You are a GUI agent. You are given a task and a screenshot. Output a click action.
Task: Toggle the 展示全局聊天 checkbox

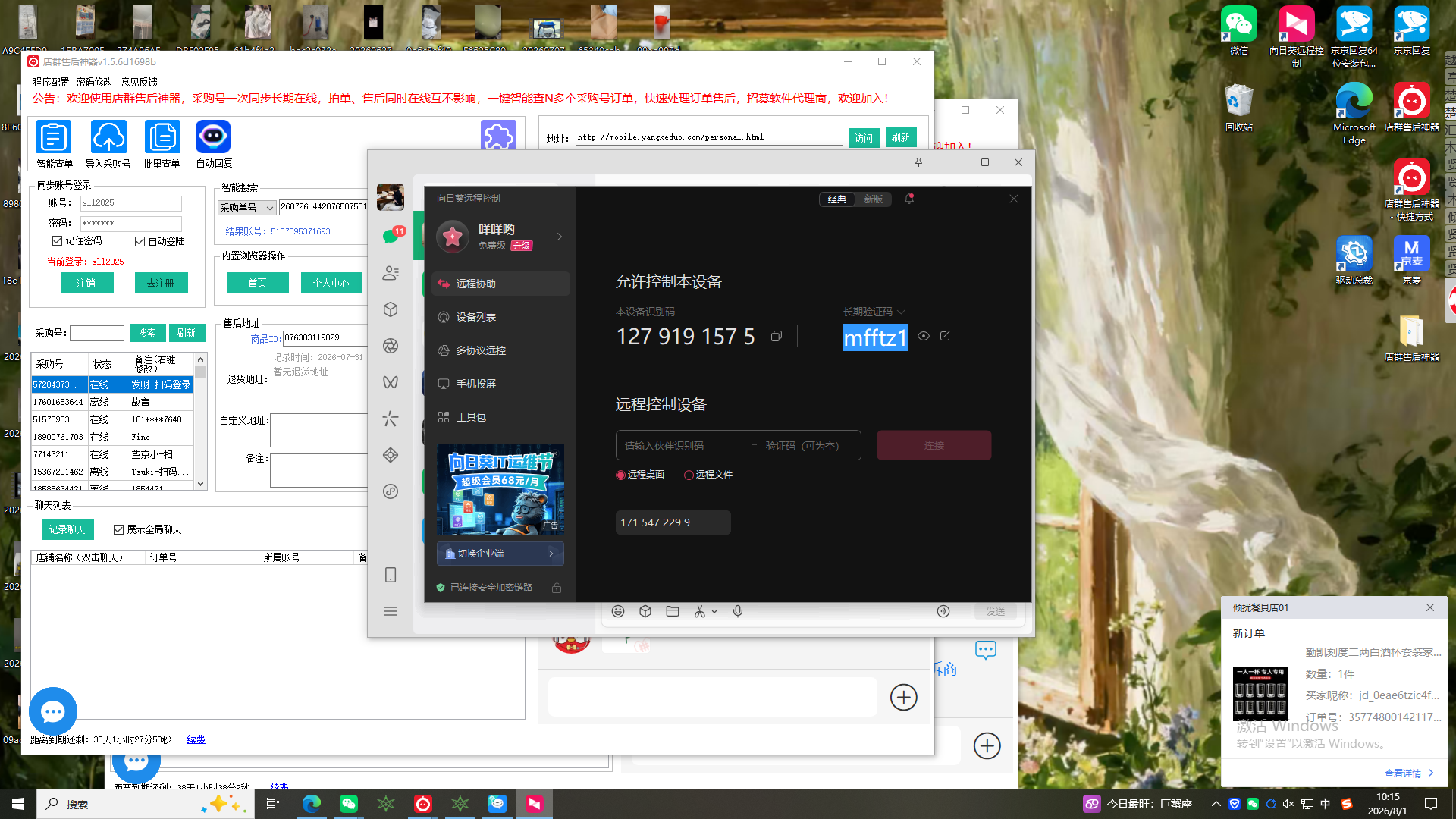(118, 529)
